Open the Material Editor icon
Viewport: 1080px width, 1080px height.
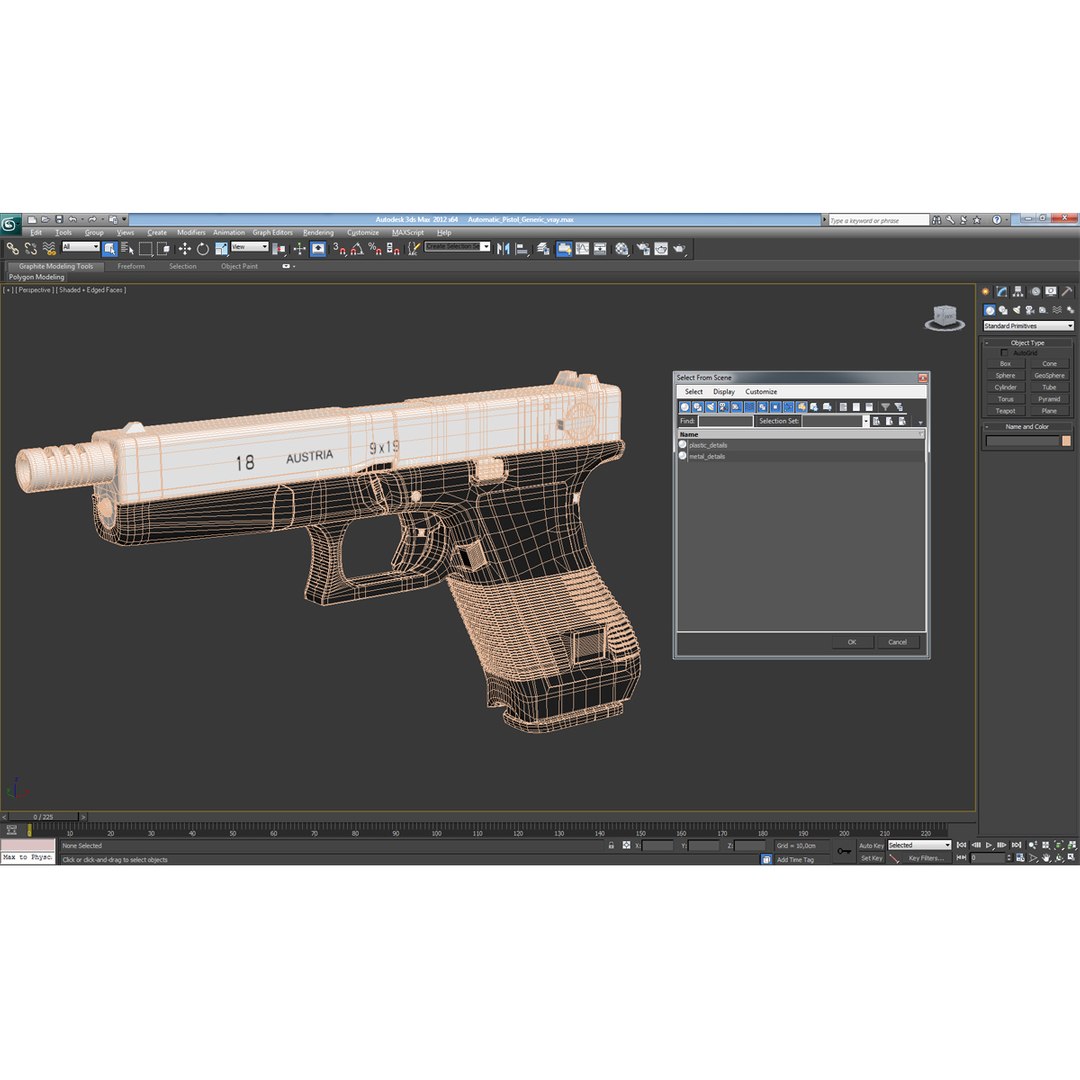tap(622, 249)
